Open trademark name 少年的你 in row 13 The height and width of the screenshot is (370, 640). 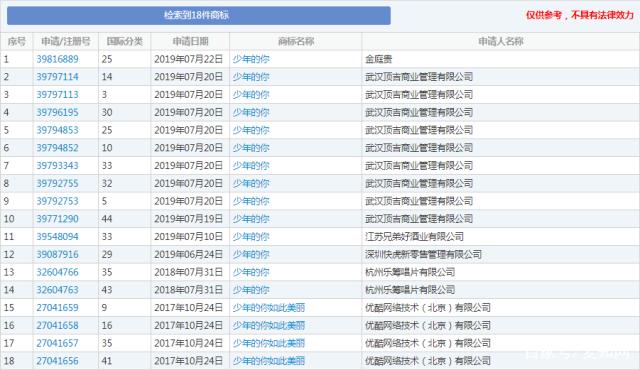coord(251,272)
